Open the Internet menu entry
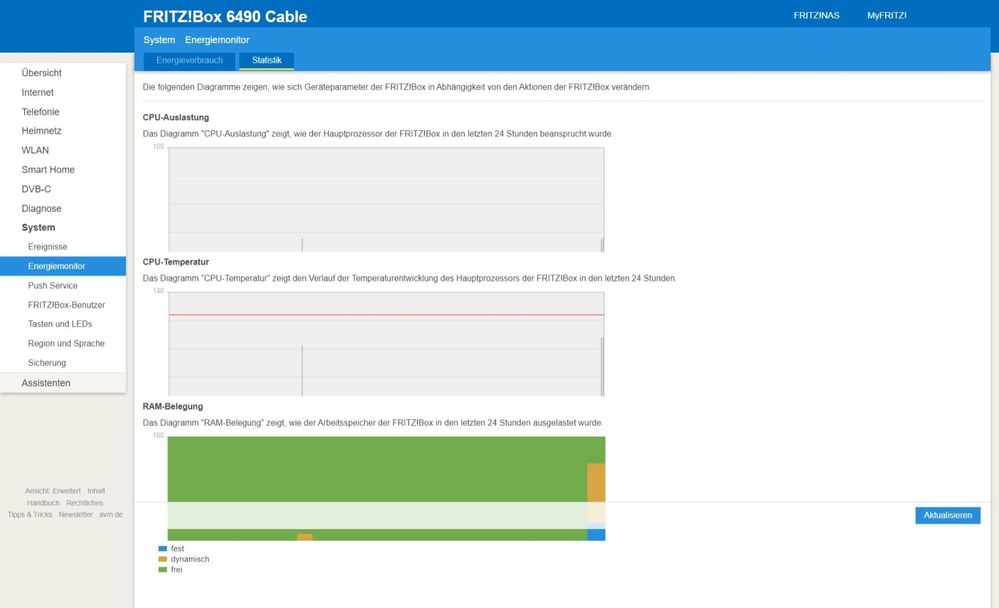Screen dimensions: 999x608 point(38,92)
